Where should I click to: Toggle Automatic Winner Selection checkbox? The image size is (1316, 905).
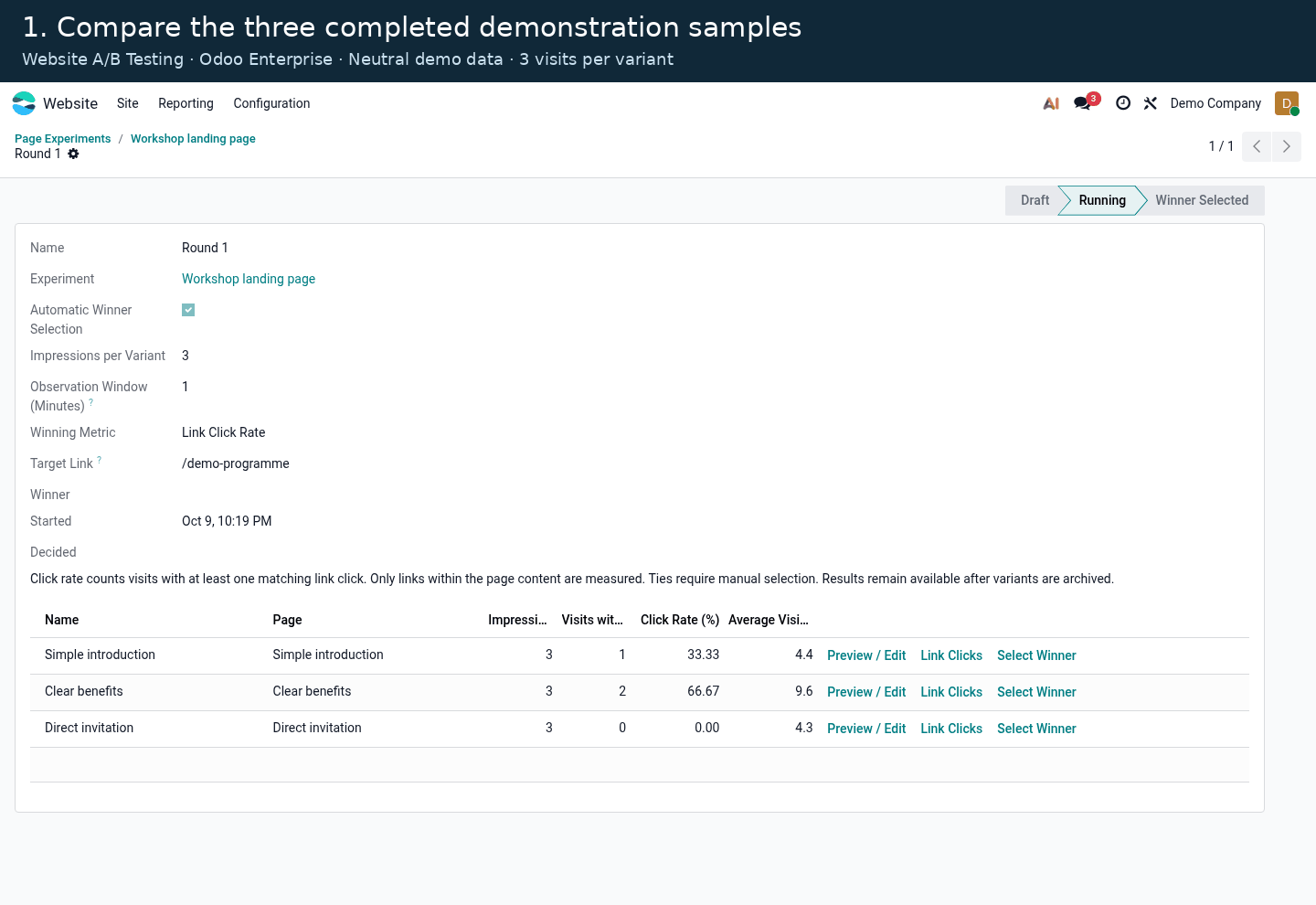[x=188, y=310]
